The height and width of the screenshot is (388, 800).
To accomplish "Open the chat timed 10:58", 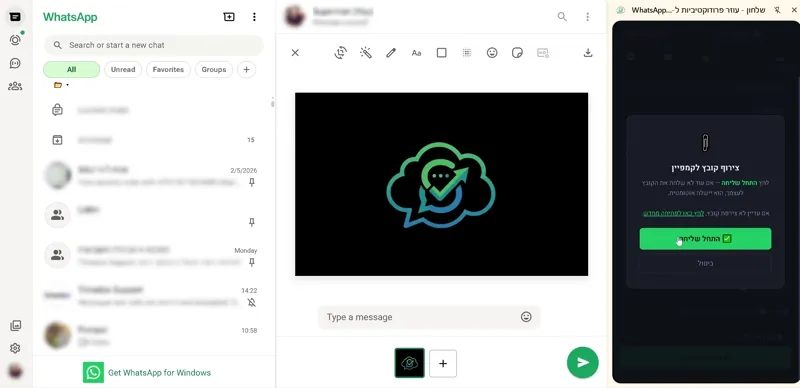I will pos(154,335).
